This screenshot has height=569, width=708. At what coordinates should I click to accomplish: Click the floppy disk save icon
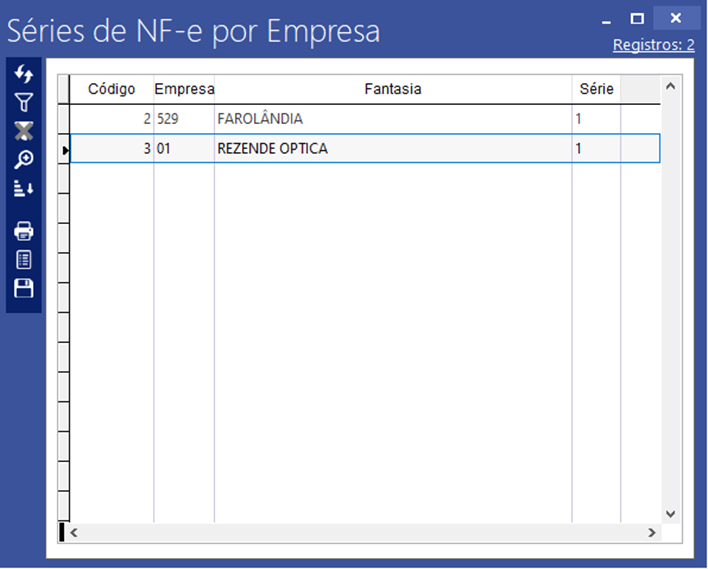point(24,289)
